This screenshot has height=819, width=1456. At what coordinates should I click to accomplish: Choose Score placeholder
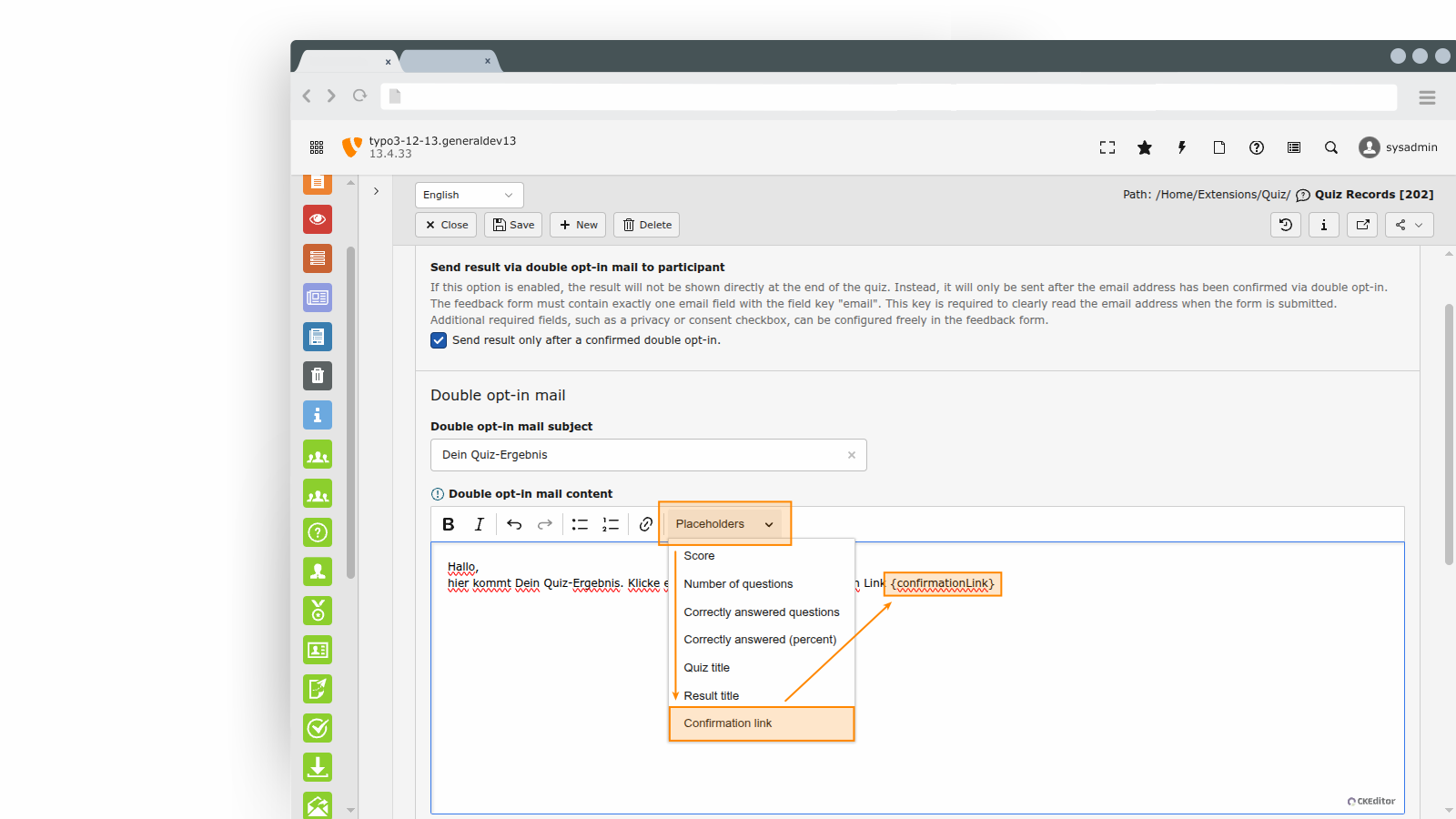click(x=762, y=556)
